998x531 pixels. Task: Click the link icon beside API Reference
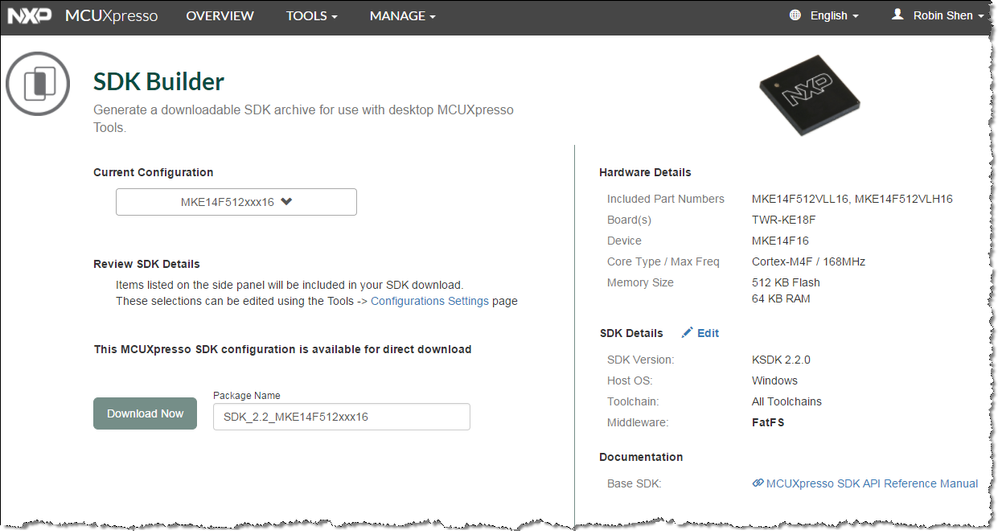coord(758,484)
